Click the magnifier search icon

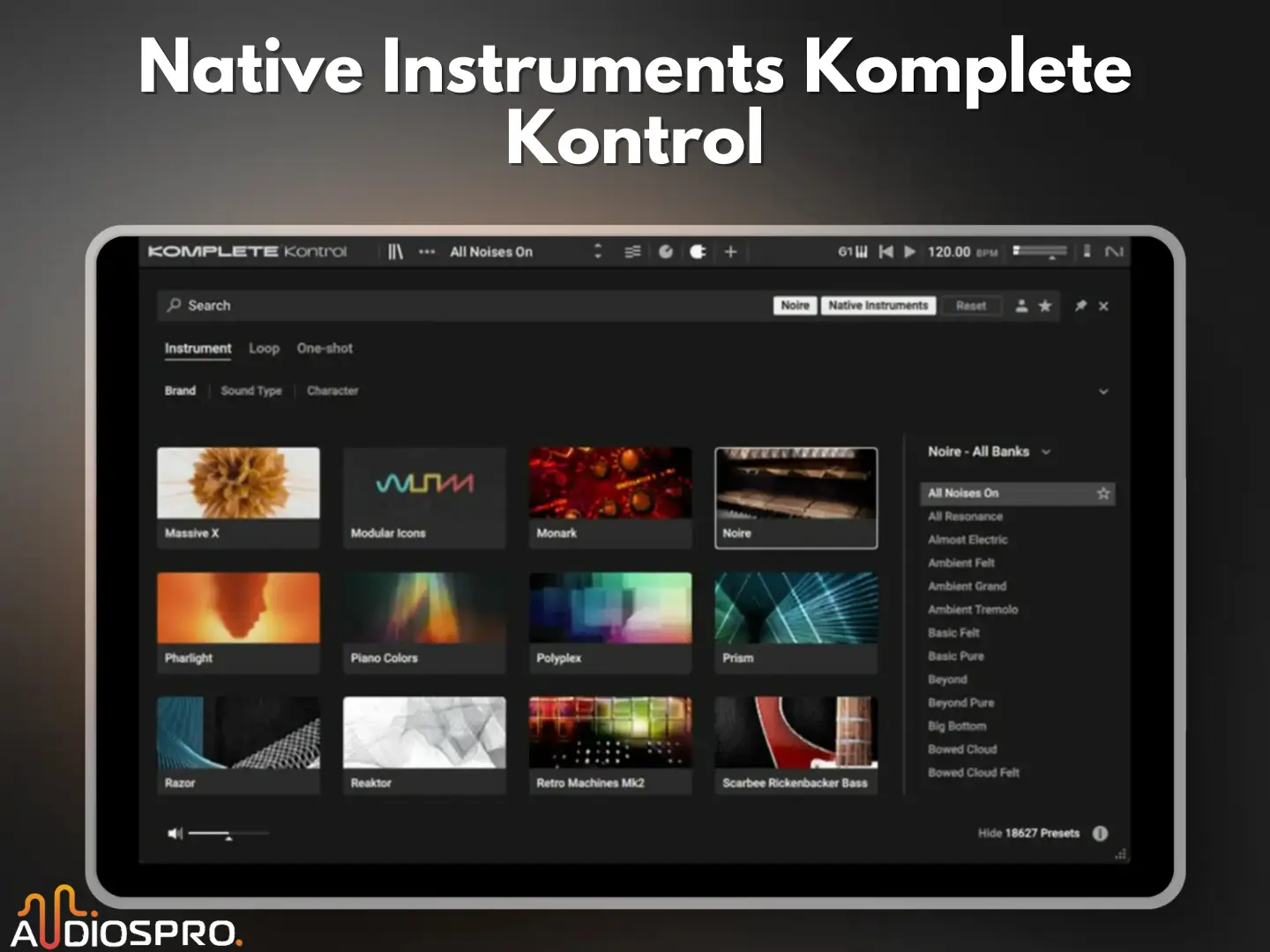click(174, 305)
